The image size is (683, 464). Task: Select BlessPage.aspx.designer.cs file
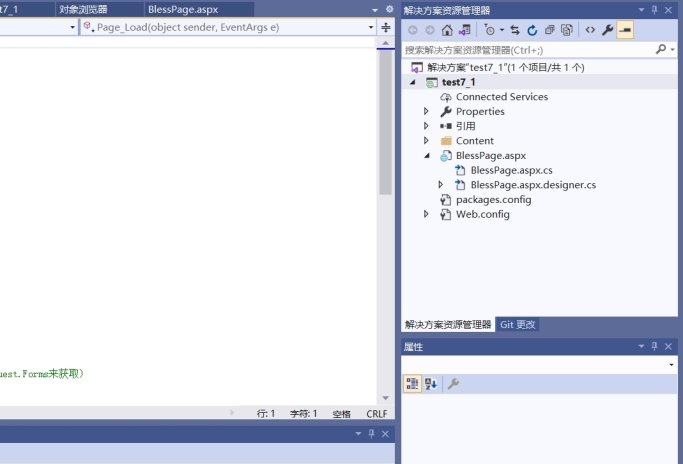533,185
